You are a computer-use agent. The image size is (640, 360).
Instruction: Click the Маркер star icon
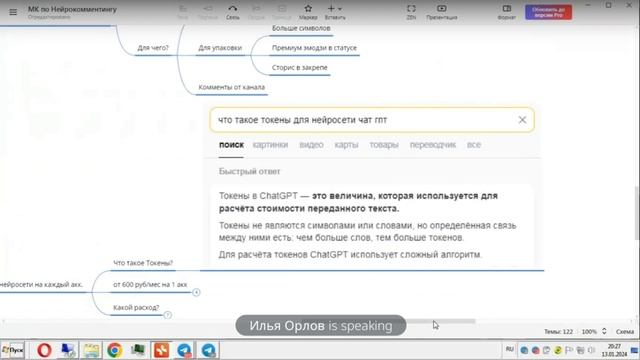[308, 12]
